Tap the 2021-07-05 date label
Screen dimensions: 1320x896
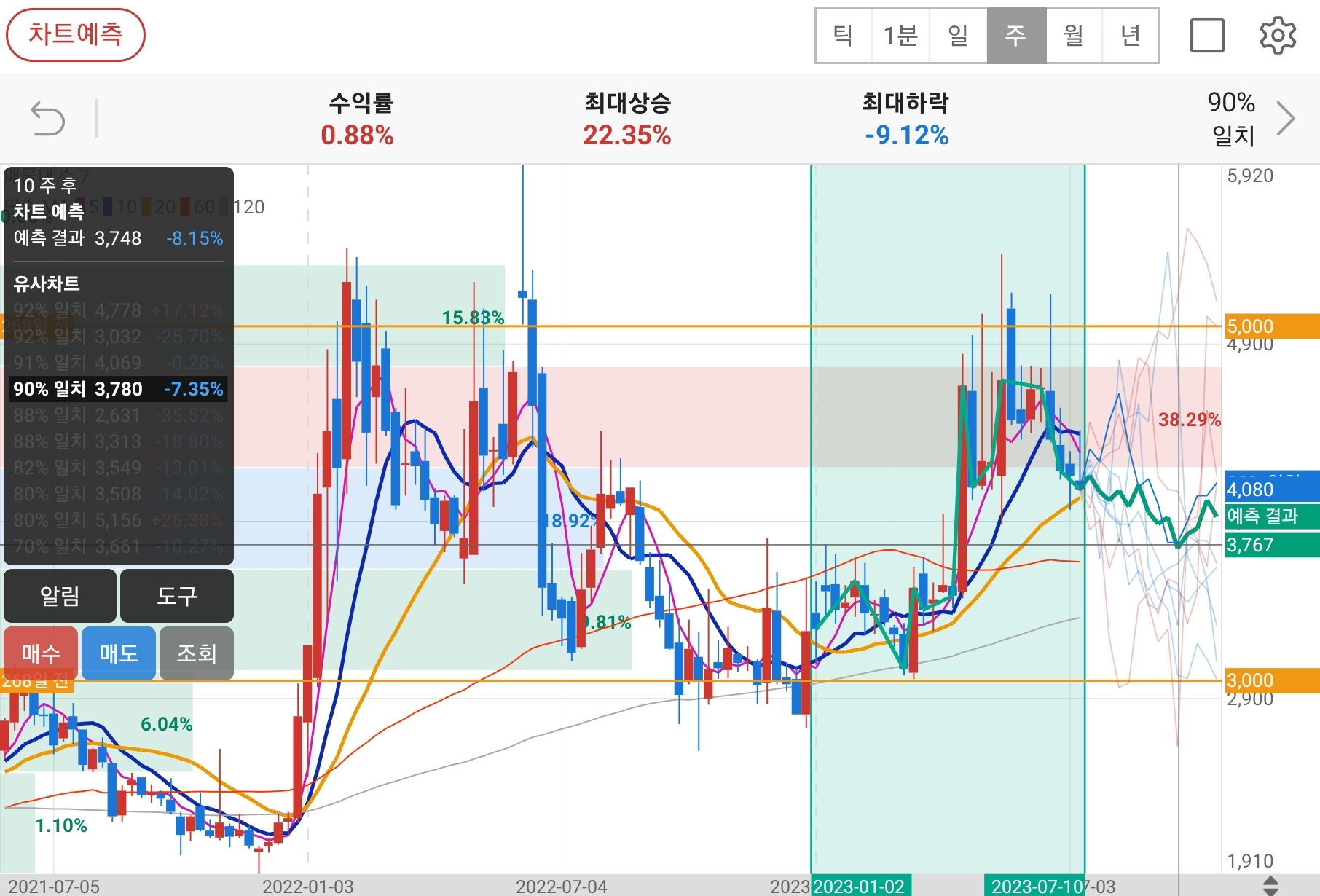(x=53, y=887)
